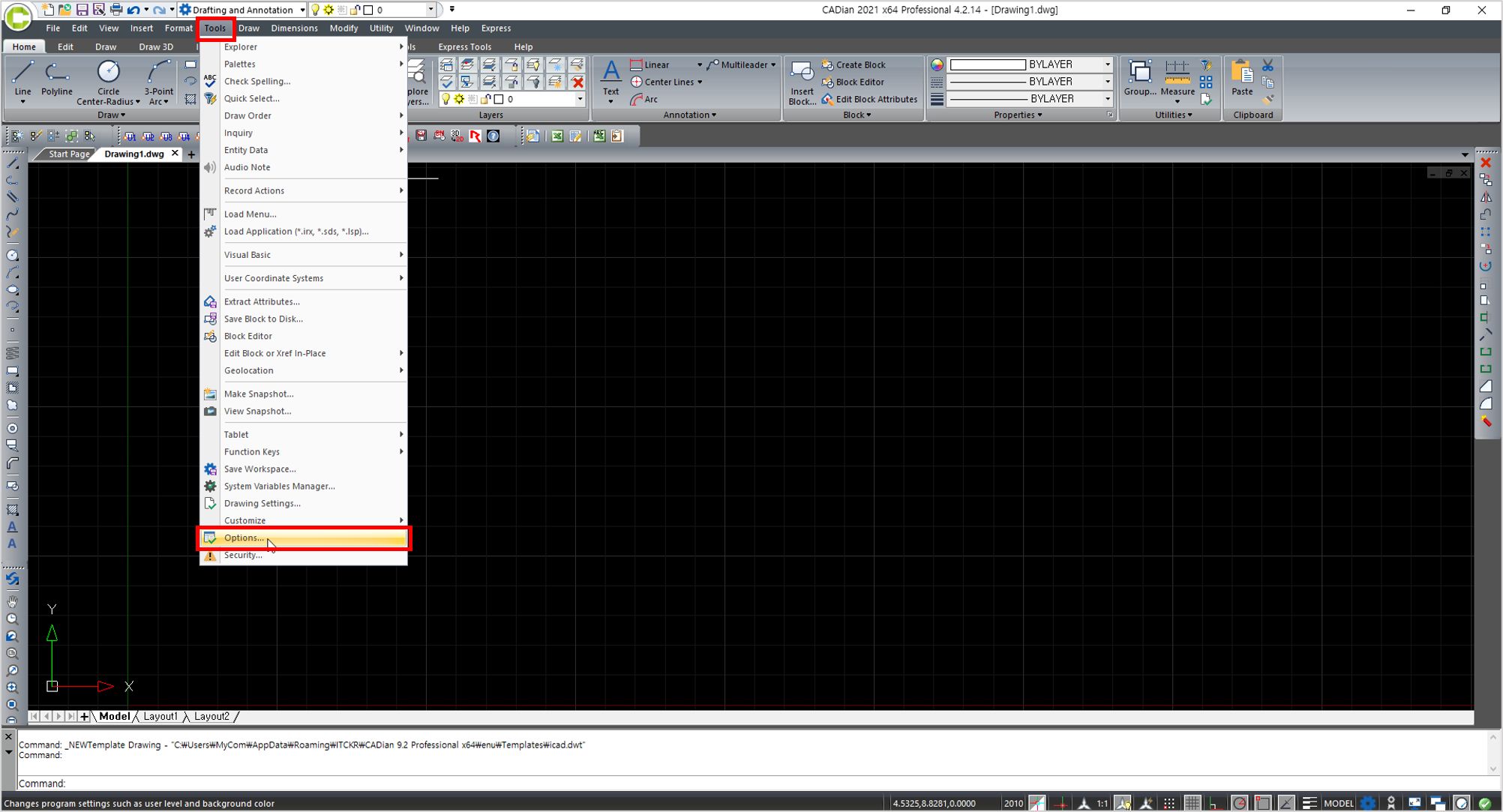Open the Palettes submenu

tap(304, 64)
